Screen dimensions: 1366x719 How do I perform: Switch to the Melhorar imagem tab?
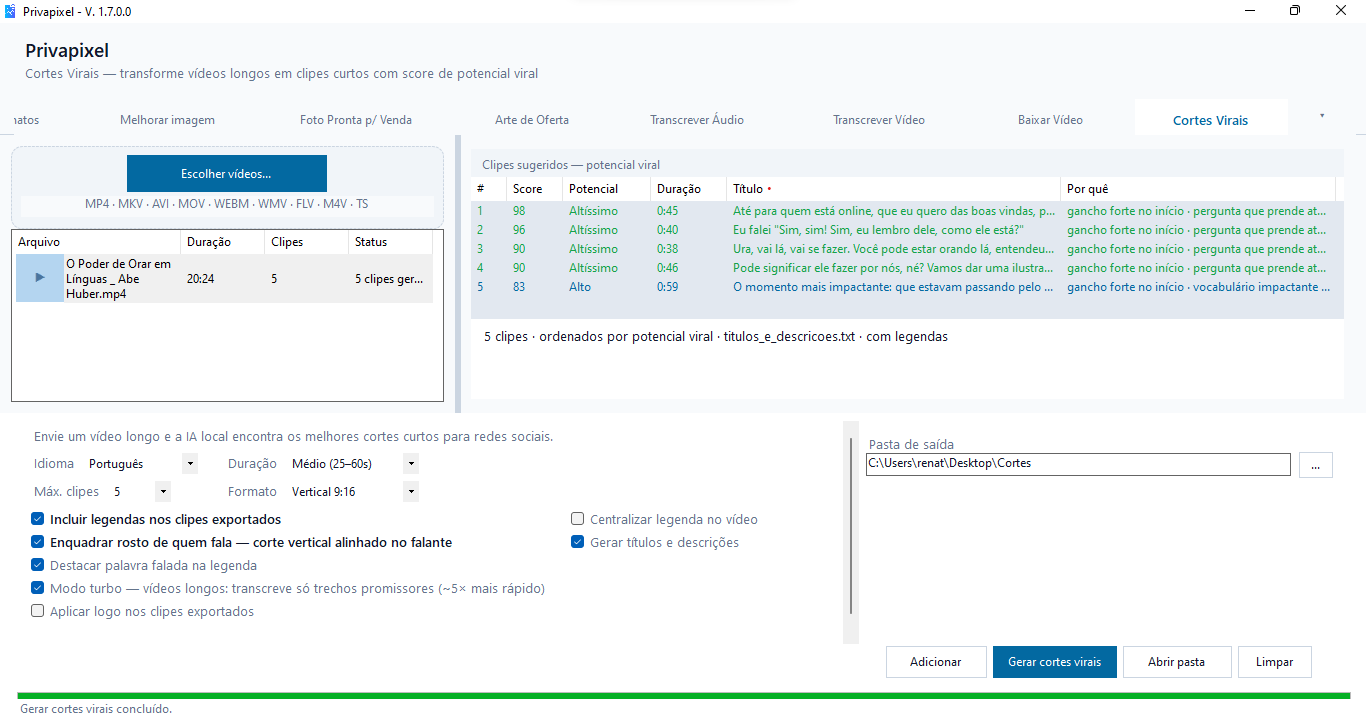click(167, 120)
